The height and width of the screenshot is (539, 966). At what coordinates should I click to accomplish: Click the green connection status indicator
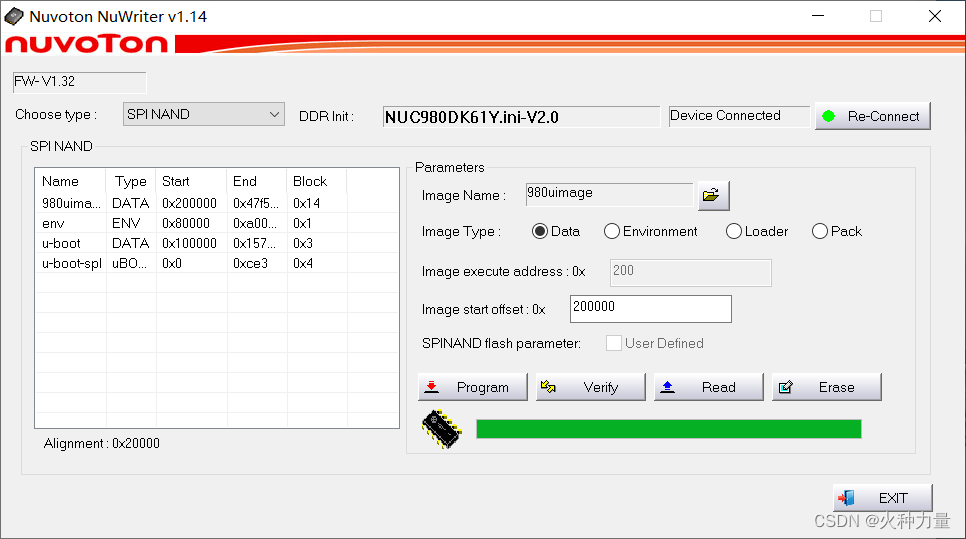pyautogui.click(x=829, y=116)
